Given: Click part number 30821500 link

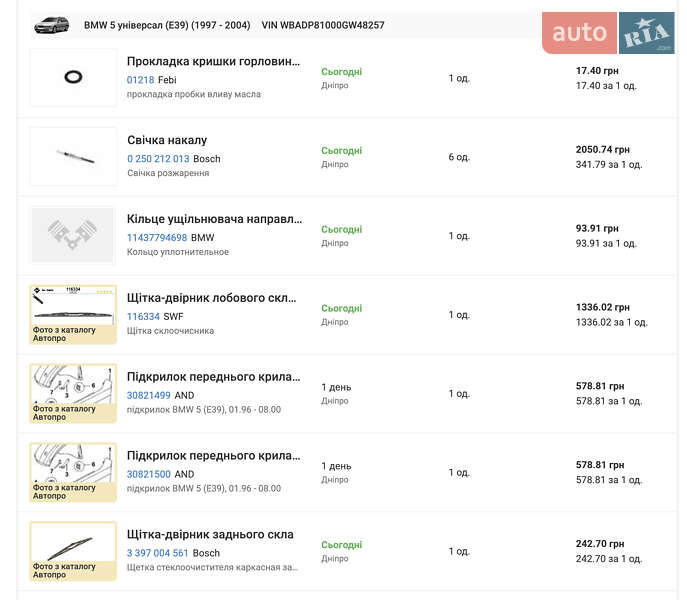Looking at the screenshot, I should 148,474.
